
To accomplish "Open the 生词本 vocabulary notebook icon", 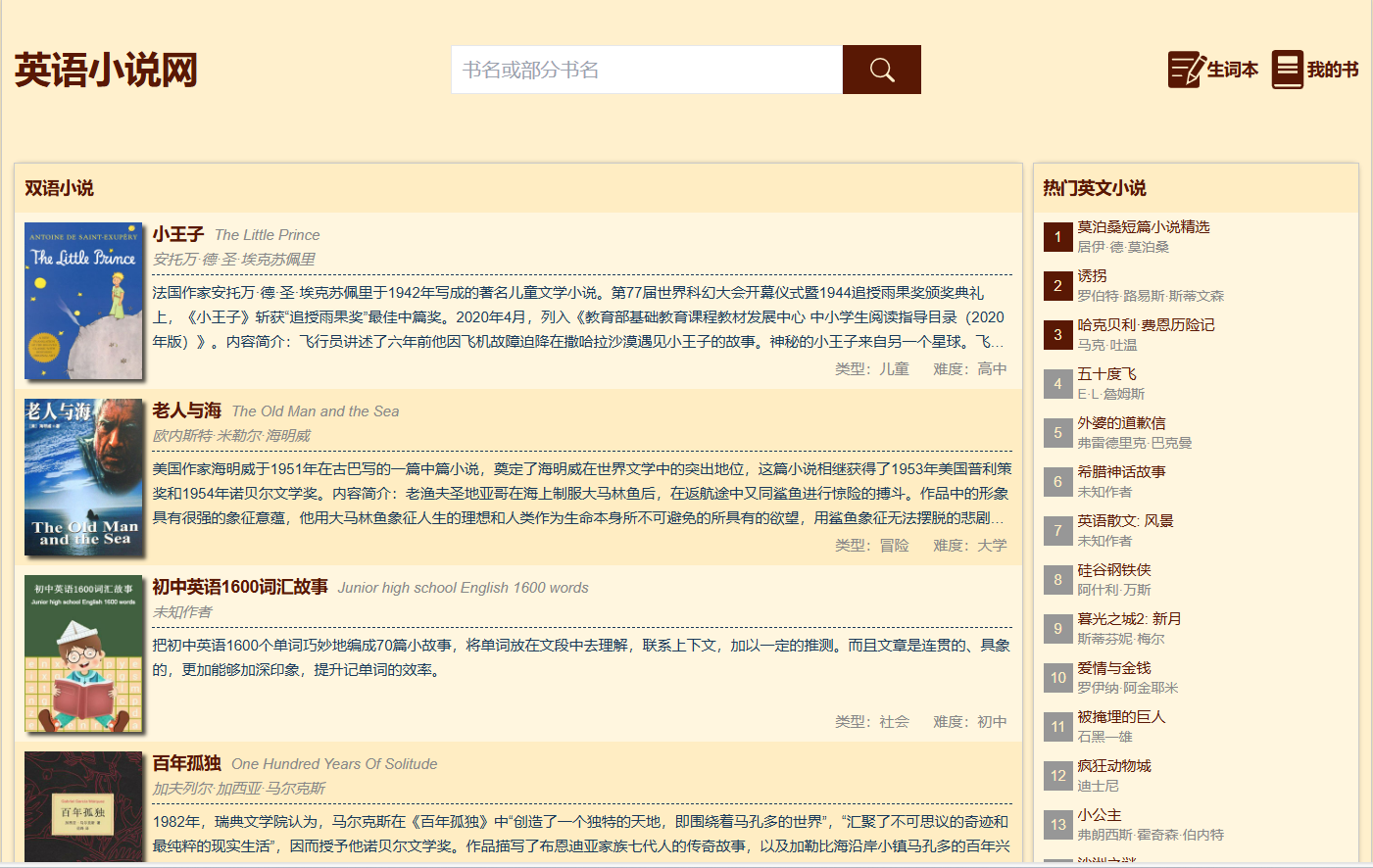I will (x=1186, y=70).
